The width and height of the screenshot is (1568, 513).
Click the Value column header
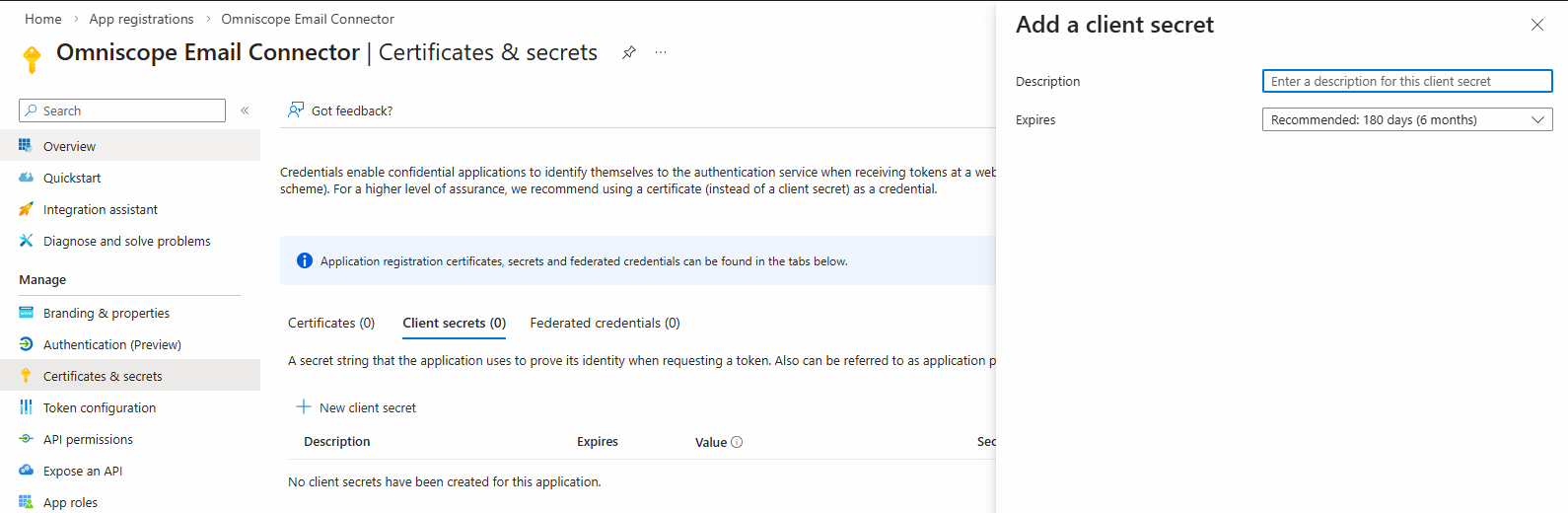(x=711, y=442)
